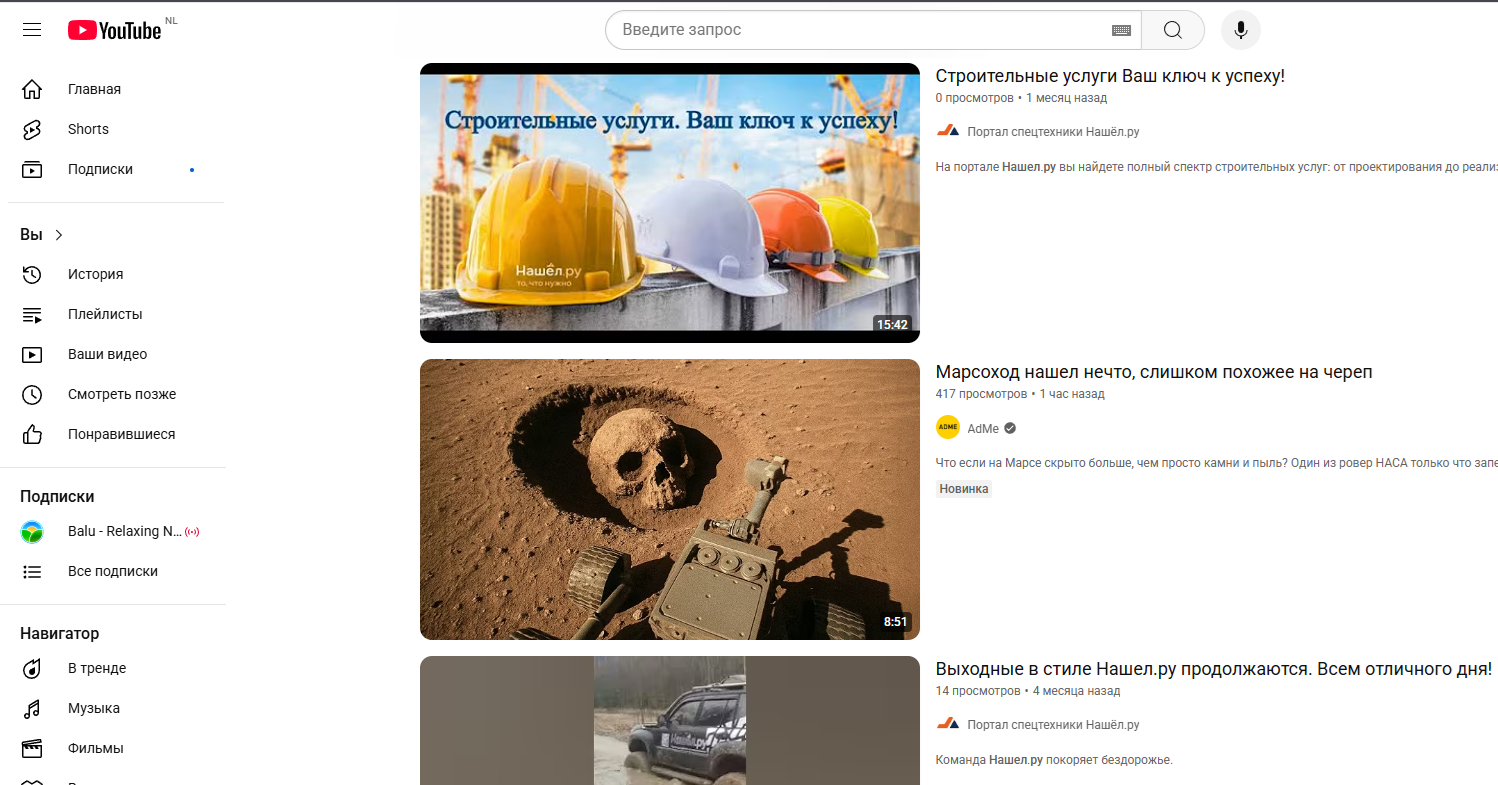1498x785 pixels.
Task: Play the construction helmets video thumbnail
Action: [x=670, y=203]
